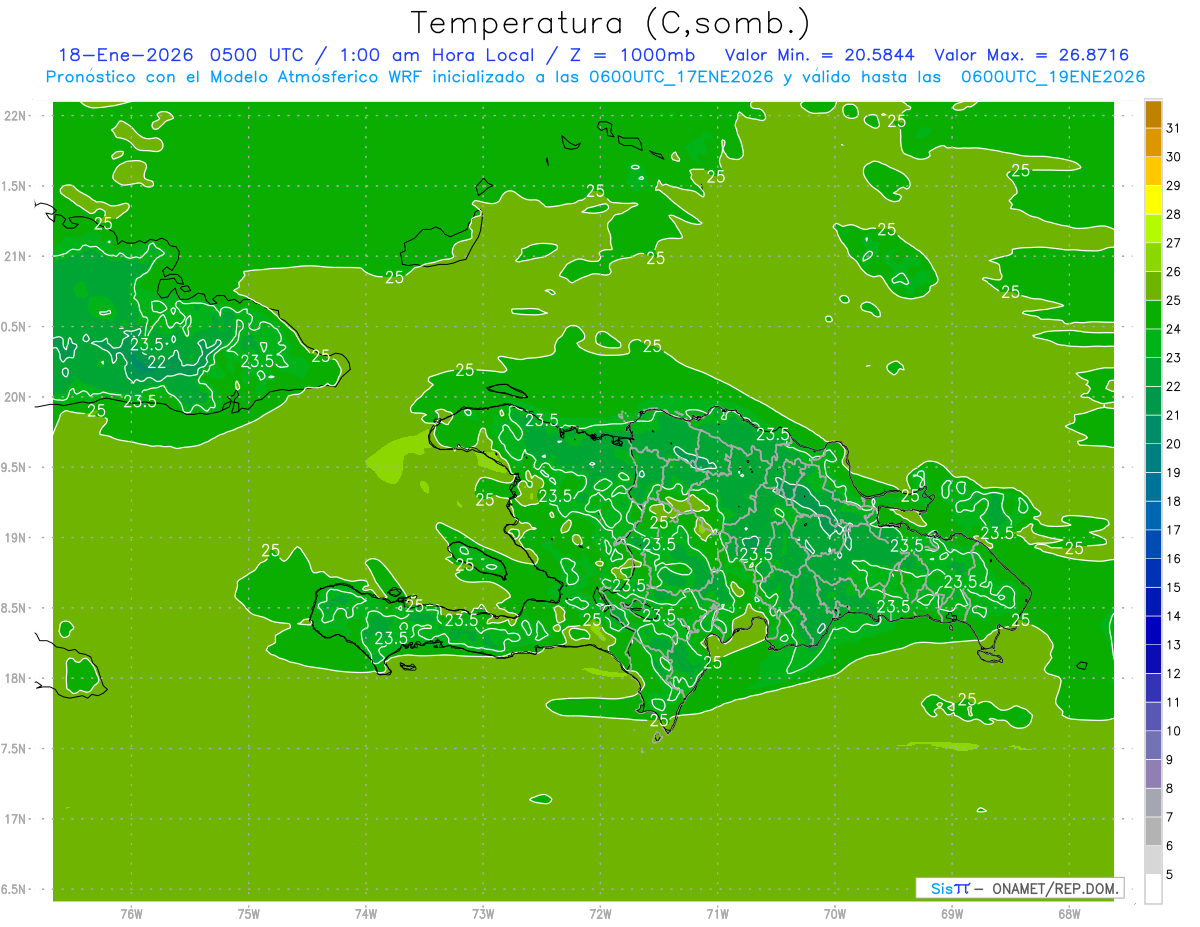This screenshot has width=1200, height=927.
Task: Click the '0600UTC_17ENE2026' initialization time
Action: (x=679, y=77)
